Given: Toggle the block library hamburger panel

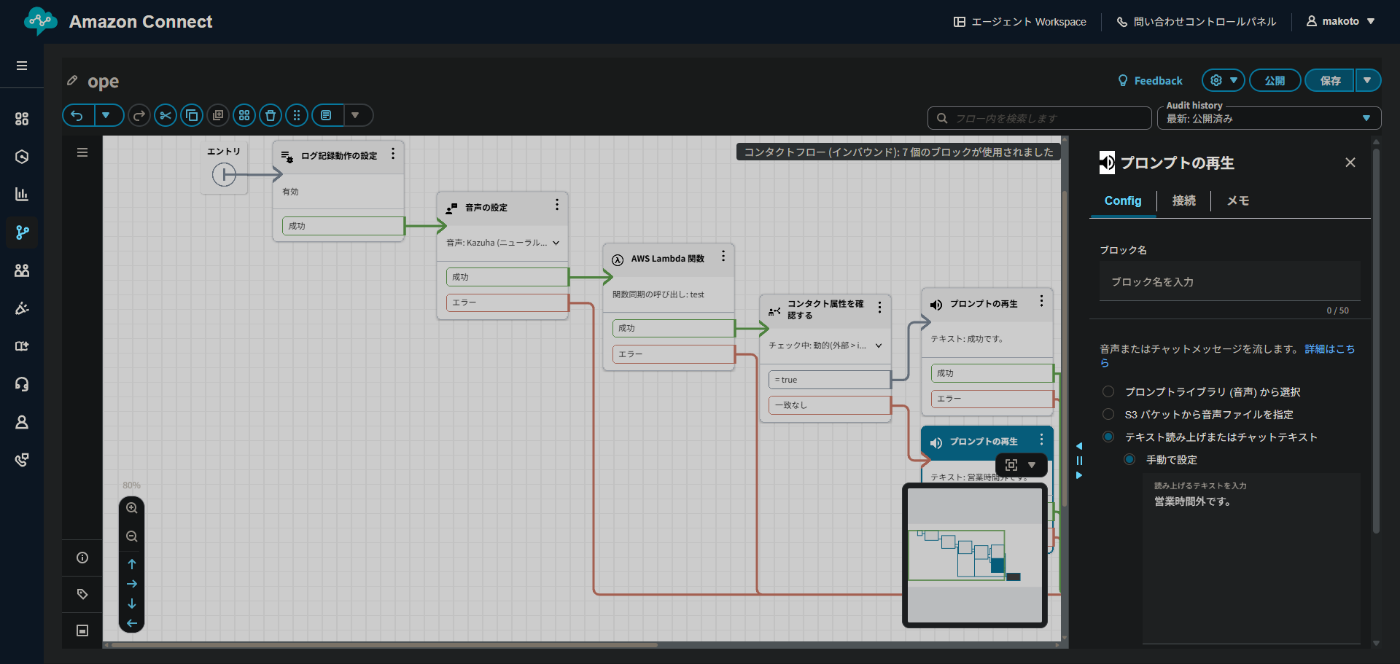Looking at the screenshot, I should pyautogui.click(x=83, y=152).
